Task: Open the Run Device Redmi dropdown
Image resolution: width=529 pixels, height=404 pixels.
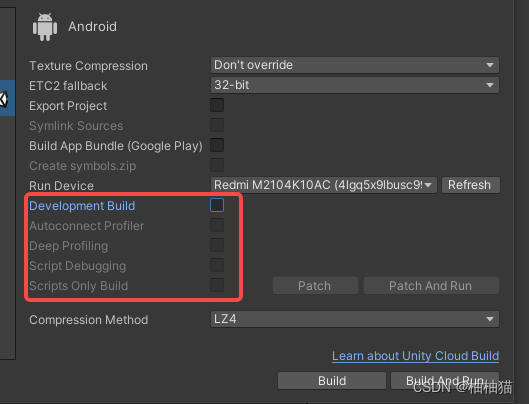Action: click(324, 185)
